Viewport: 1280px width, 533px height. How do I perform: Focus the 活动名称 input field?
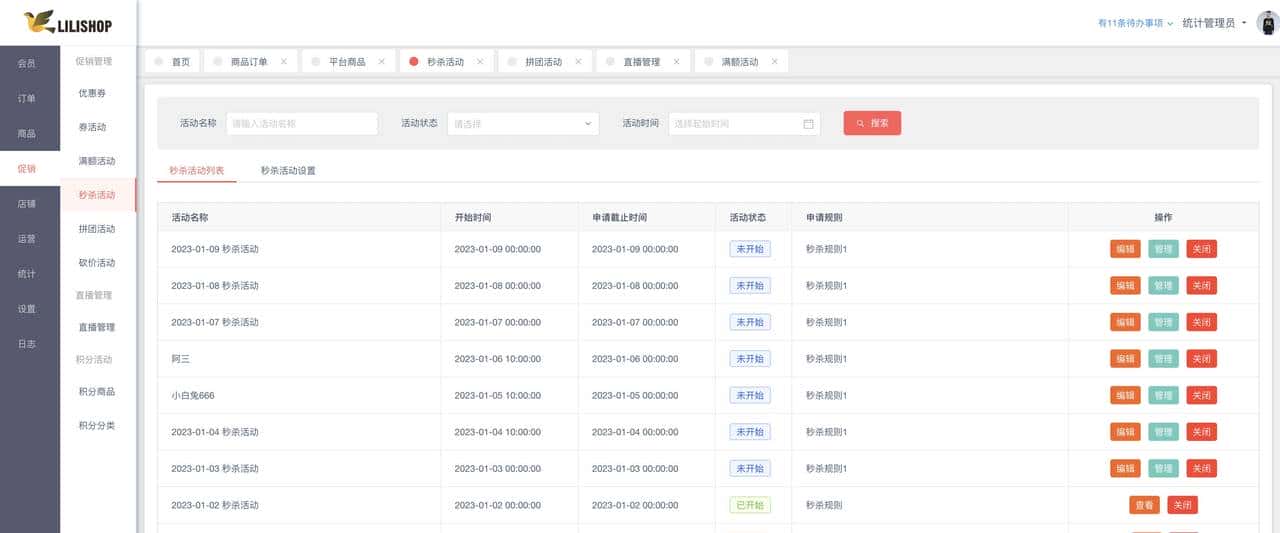[302, 124]
